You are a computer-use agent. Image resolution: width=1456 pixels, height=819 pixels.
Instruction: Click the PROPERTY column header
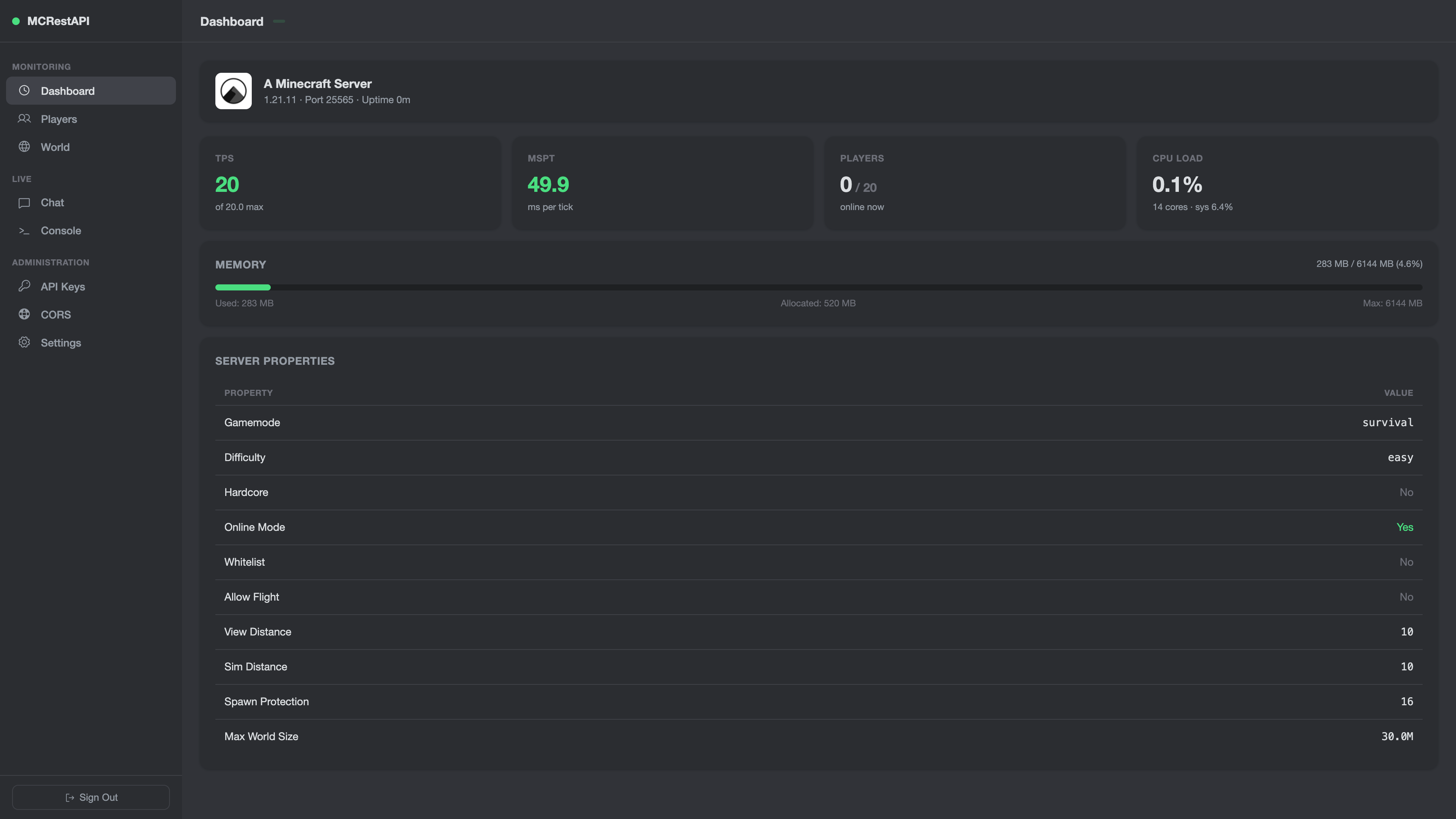[248, 393]
